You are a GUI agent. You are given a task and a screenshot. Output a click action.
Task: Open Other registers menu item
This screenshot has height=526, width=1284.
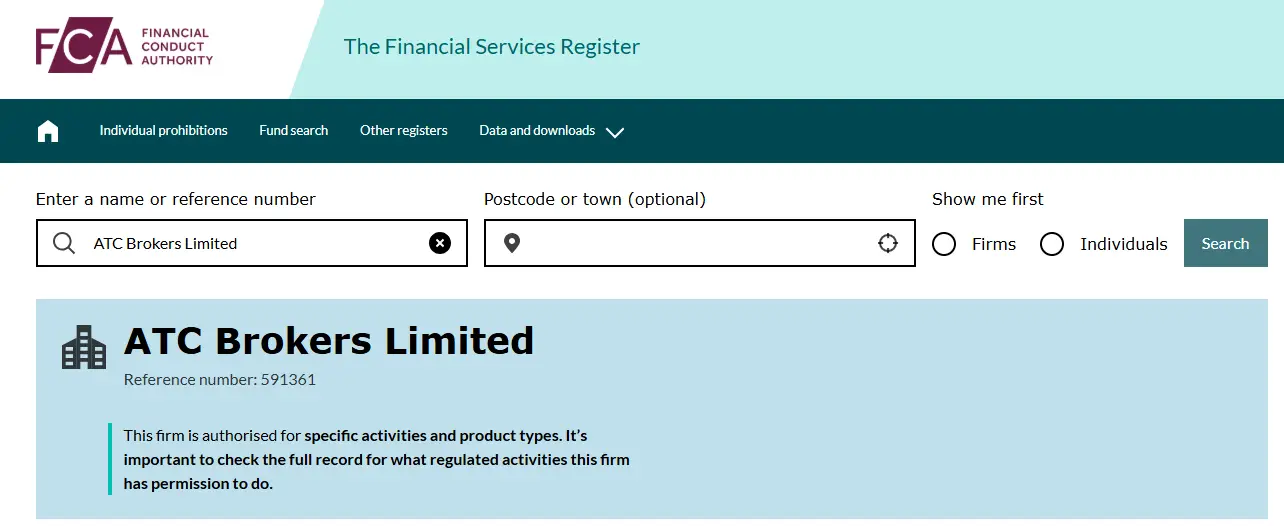point(404,131)
